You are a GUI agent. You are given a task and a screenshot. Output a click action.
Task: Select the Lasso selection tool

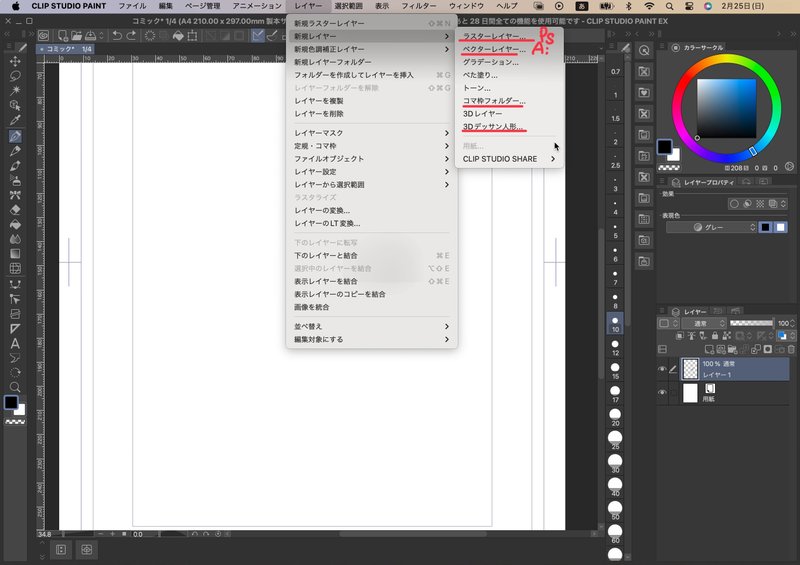(x=15, y=76)
